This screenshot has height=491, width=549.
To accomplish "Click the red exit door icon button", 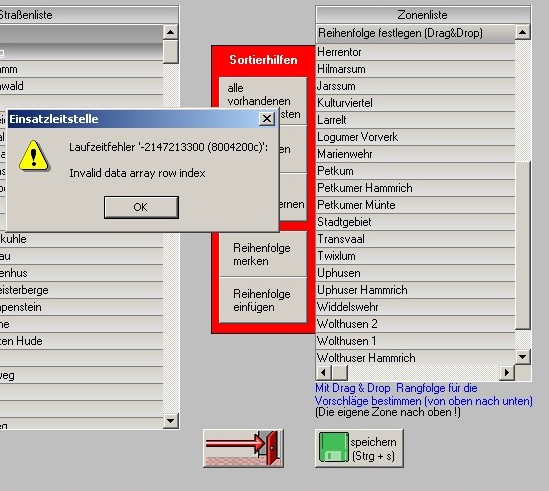I will [x=243, y=448].
